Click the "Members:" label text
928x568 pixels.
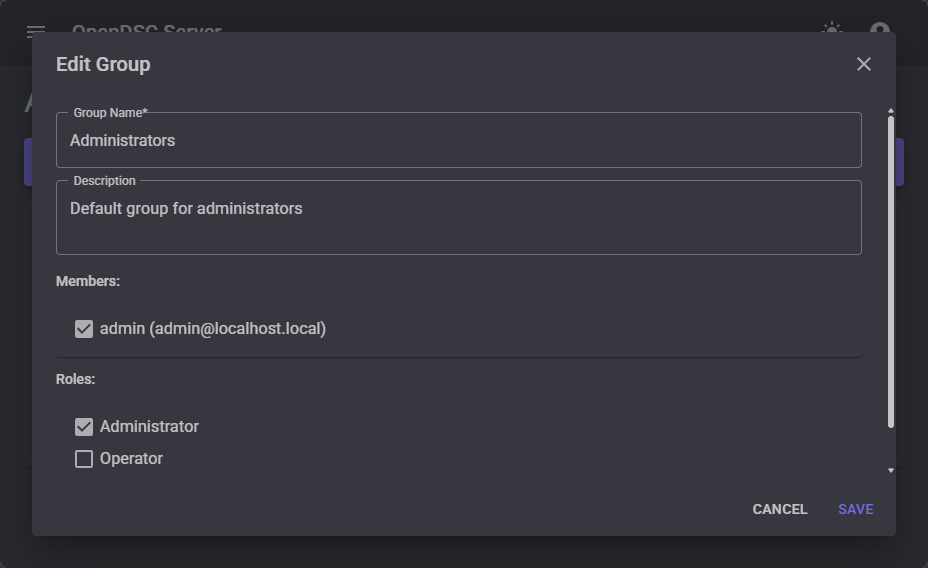[88, 281]
